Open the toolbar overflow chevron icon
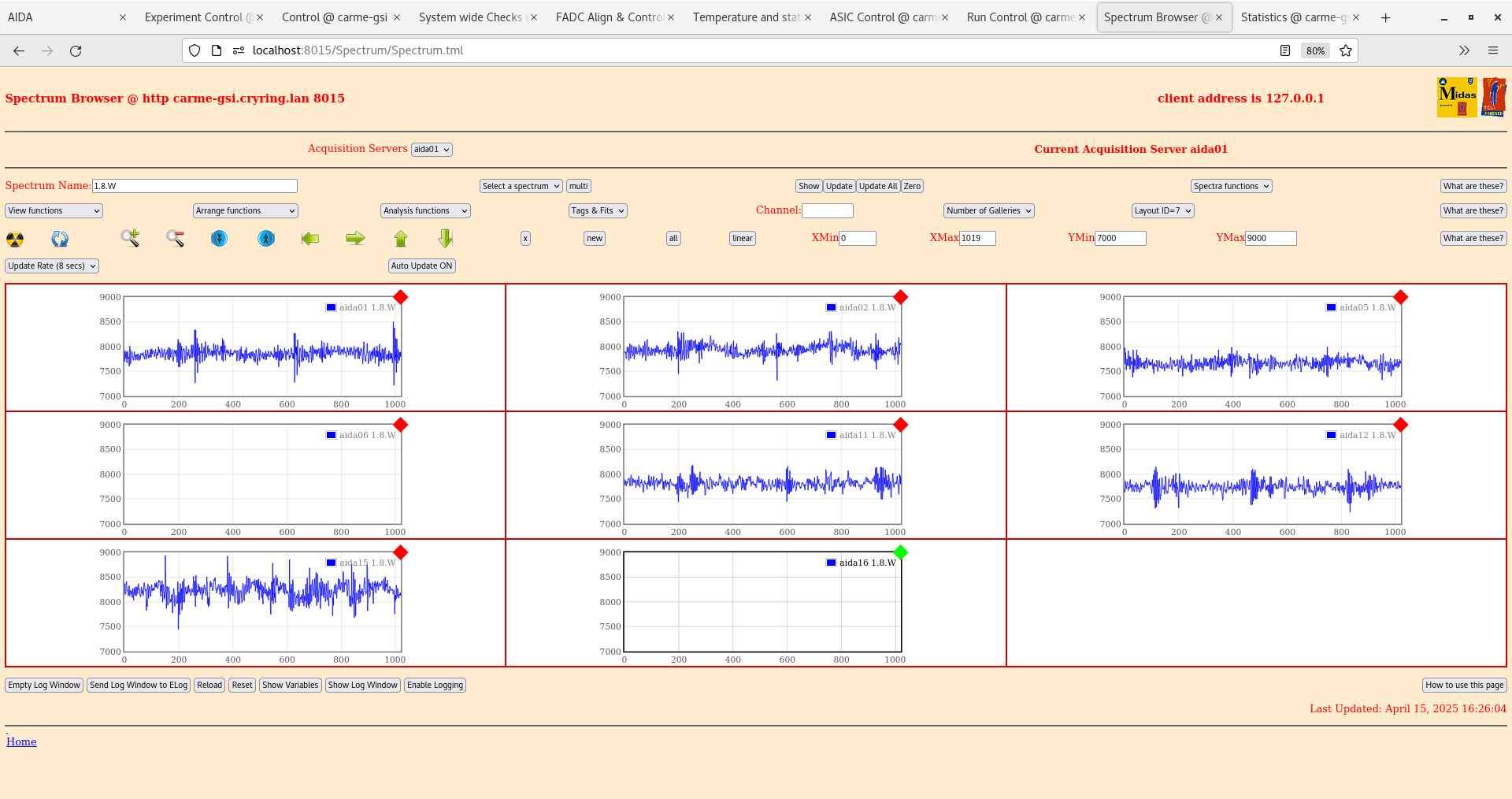The image size is (1512, 799). 1464,50
